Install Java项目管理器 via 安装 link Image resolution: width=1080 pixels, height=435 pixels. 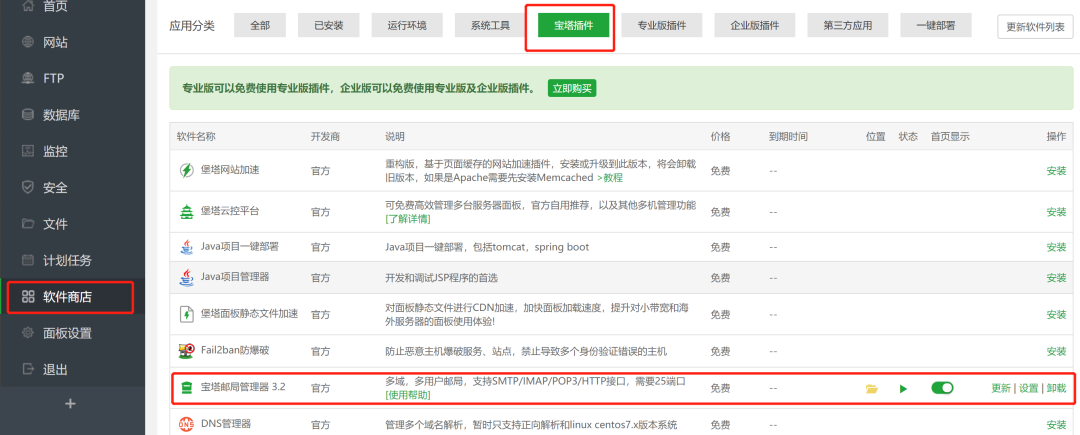point(1056,277)
